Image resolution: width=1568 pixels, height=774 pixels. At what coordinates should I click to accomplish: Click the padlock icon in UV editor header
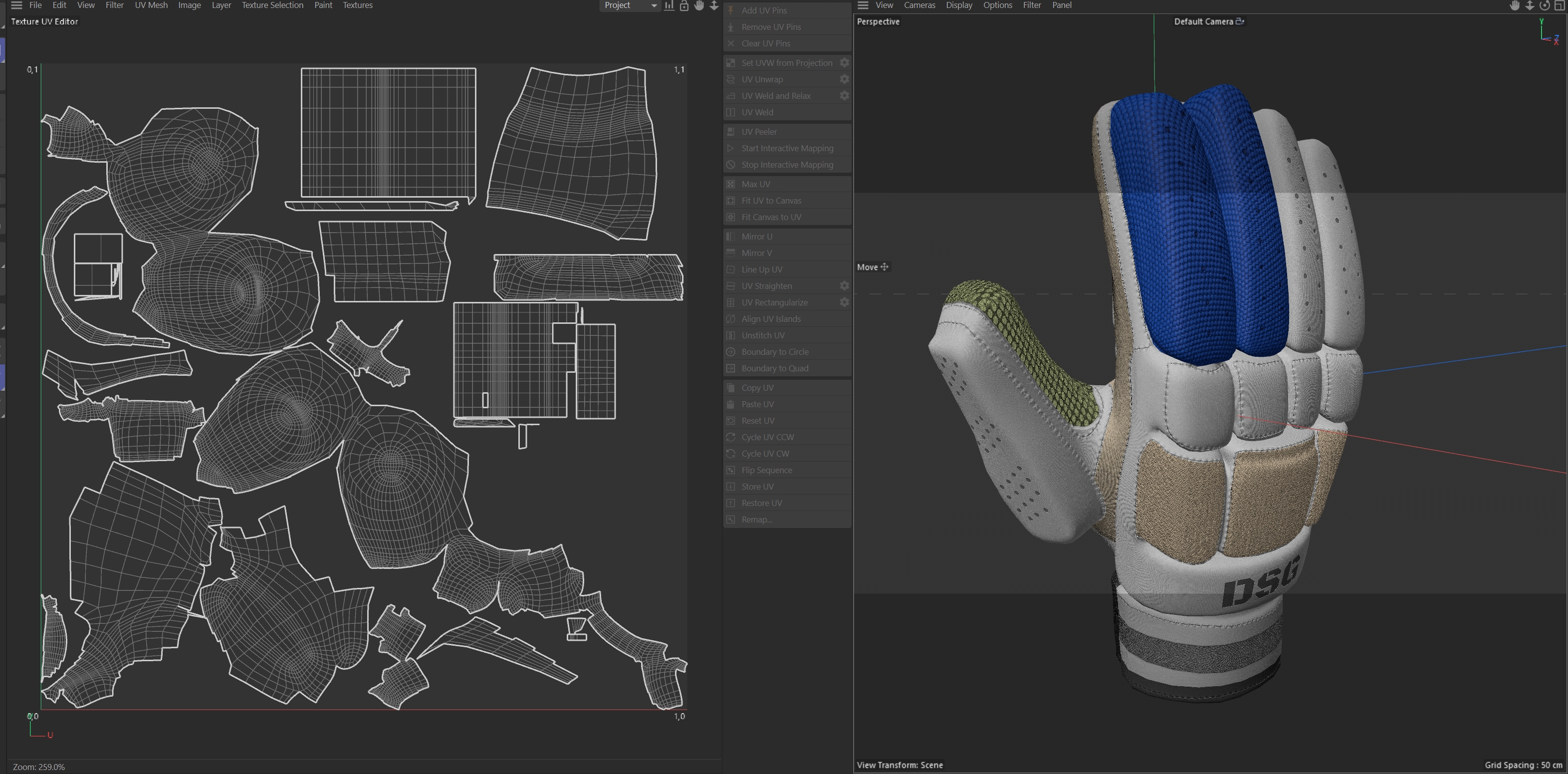tap(683, 5)
